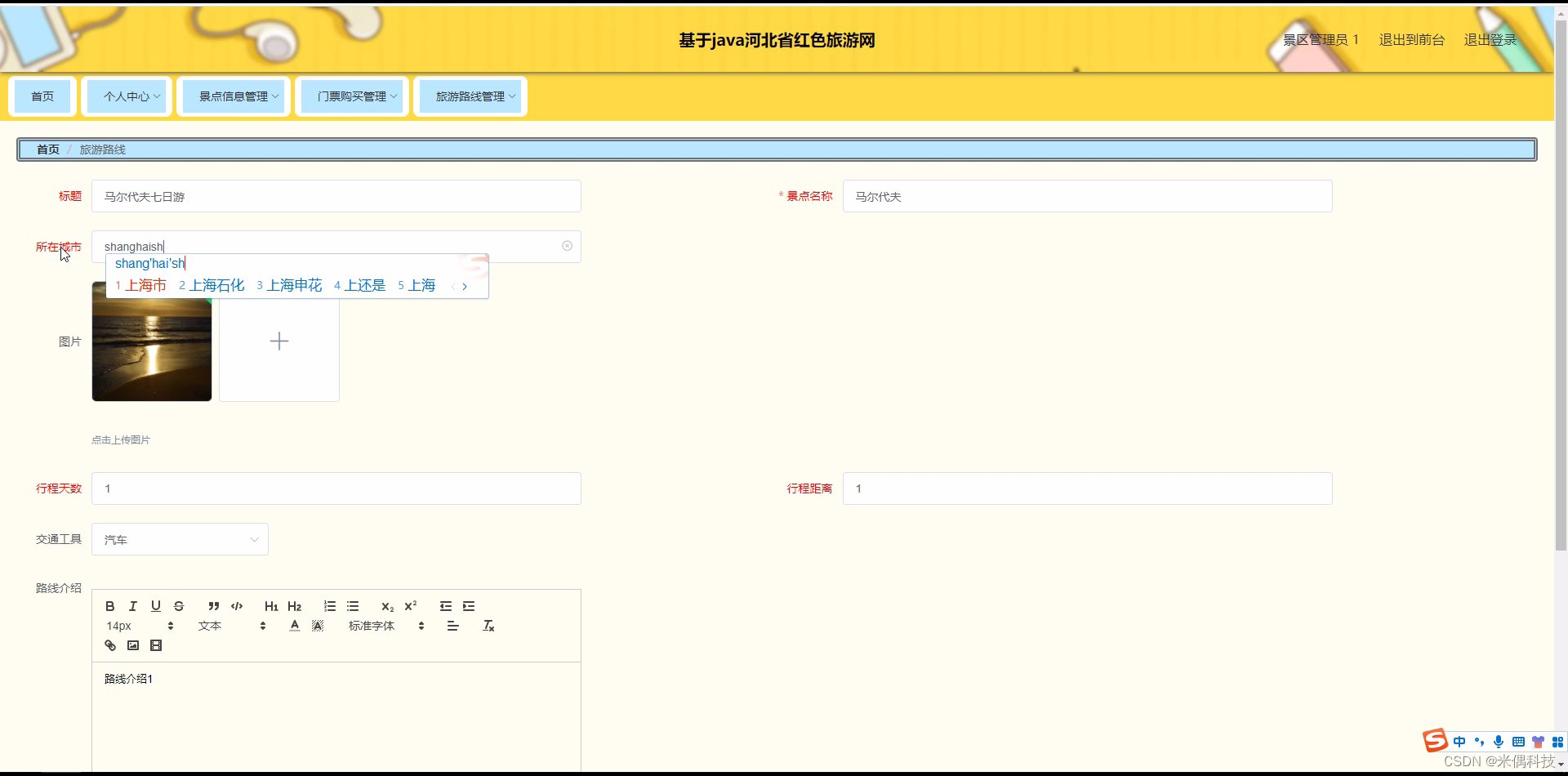The width and height of the screenshot is (1568, 776).
Task: Select 上海市 from the pinyin suggestions
Action: [x=146, y=285]
